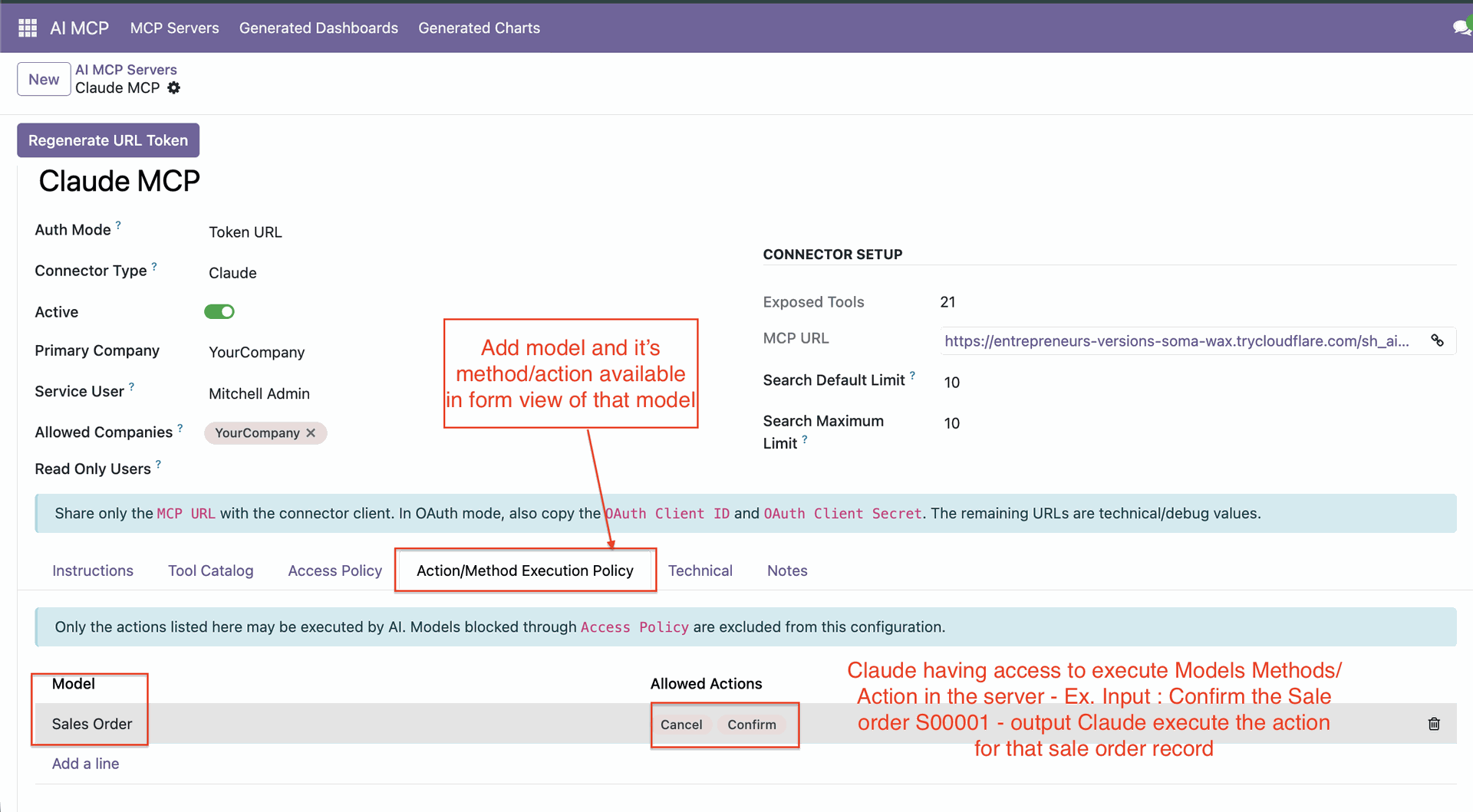This screenshot has width=1473, height=812.
Task: Open the Connector Type Claude selector
Action: 233,273
